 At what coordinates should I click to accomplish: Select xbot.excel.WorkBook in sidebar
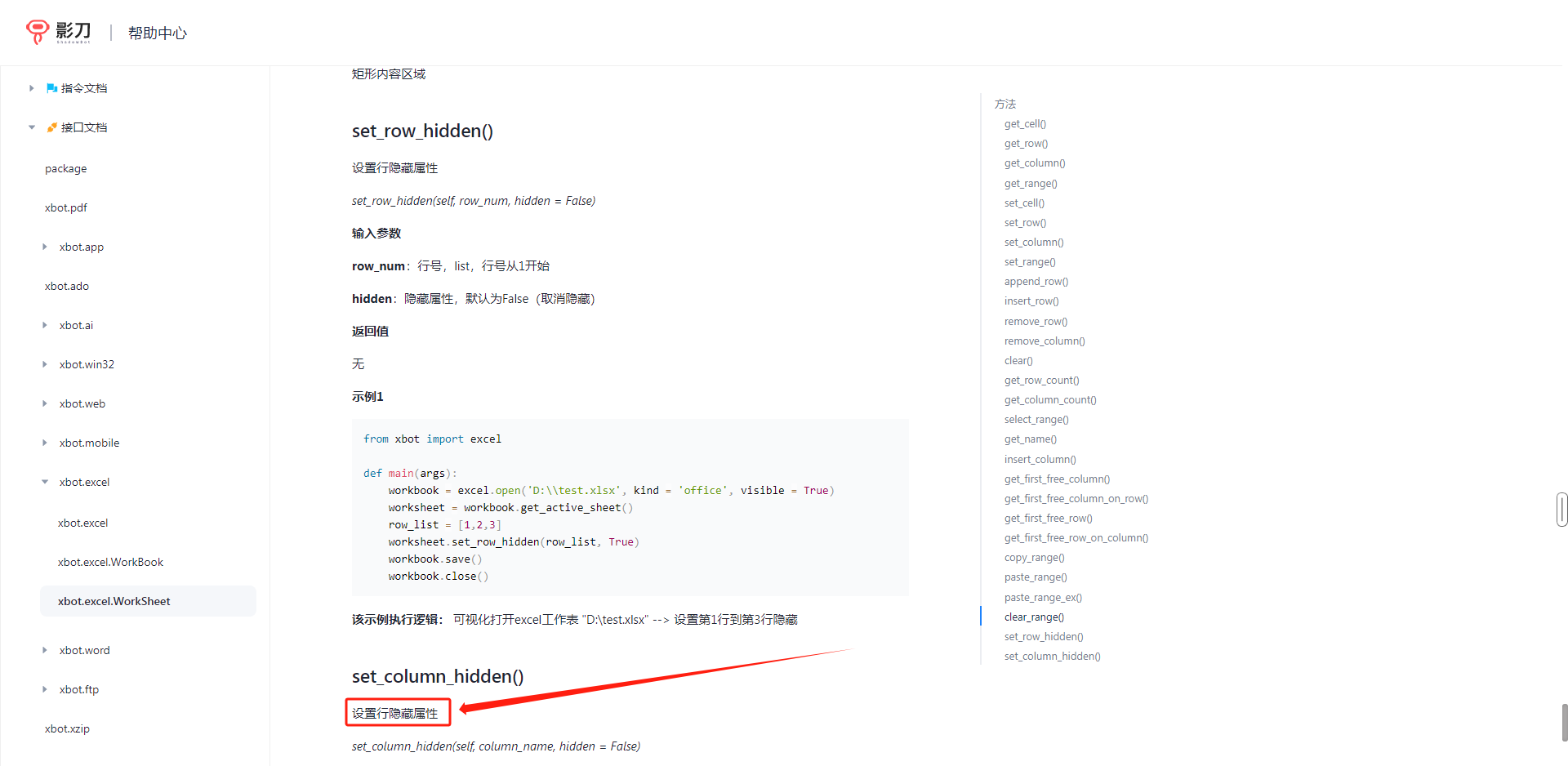pos(110,562)
